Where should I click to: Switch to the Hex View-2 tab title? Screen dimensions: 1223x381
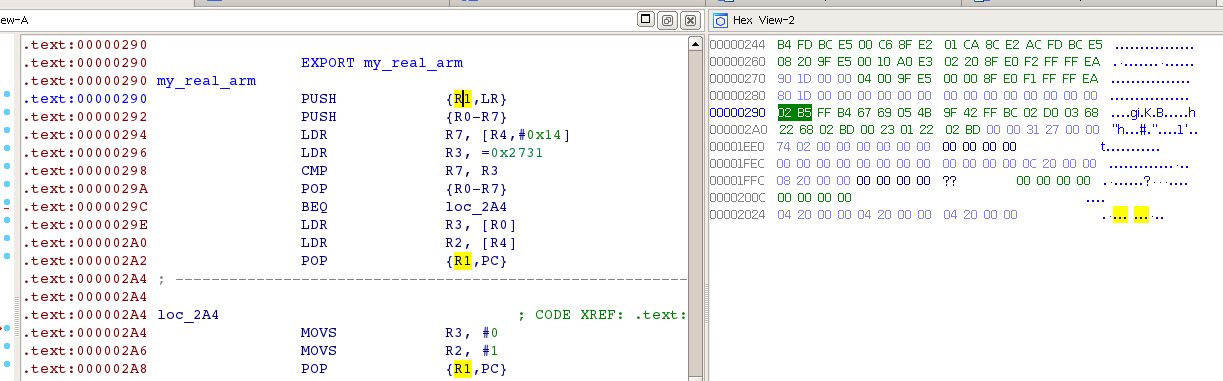pos(763,20)
